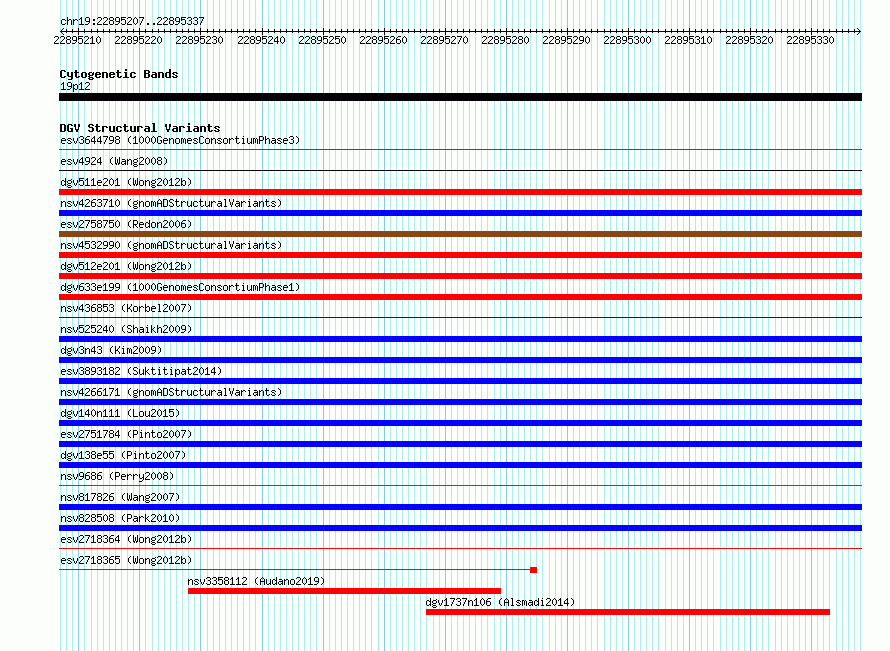Open esv3893182 (Suktitipat2014) label
The width and height of the screenshot is (890, 651).
pyautogui.click(x=141, y=371)
